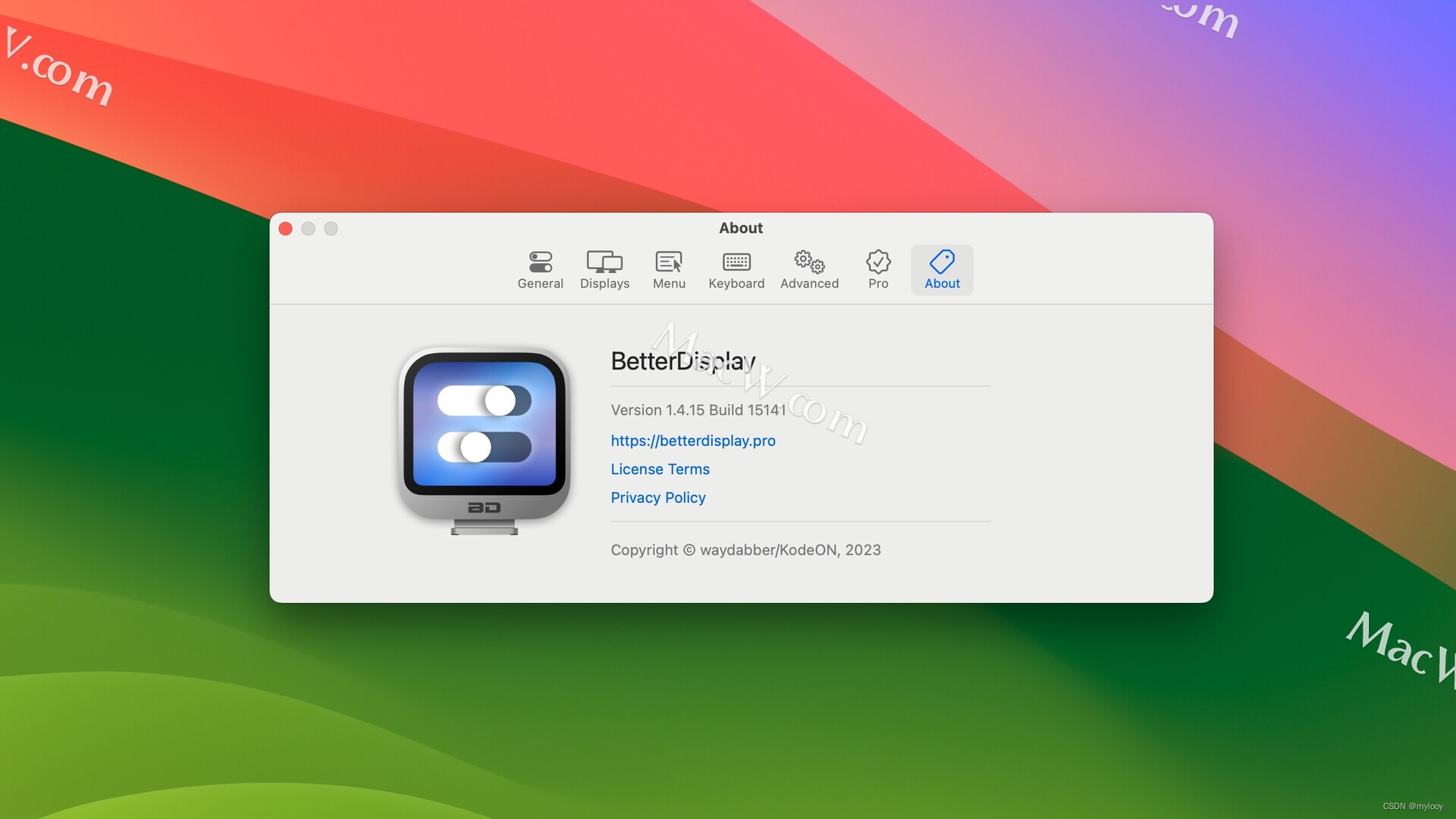This screenshot has height=819, width=1456.
Task: Click the grayed-out minimize window button
Action: click(x=309, y=228)
